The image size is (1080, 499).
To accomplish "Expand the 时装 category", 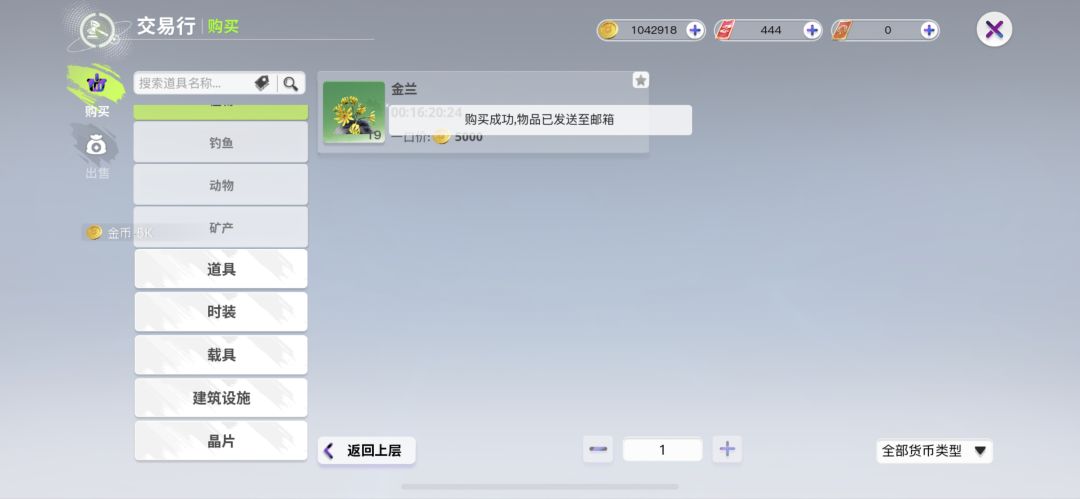I will tap(221, 312).
